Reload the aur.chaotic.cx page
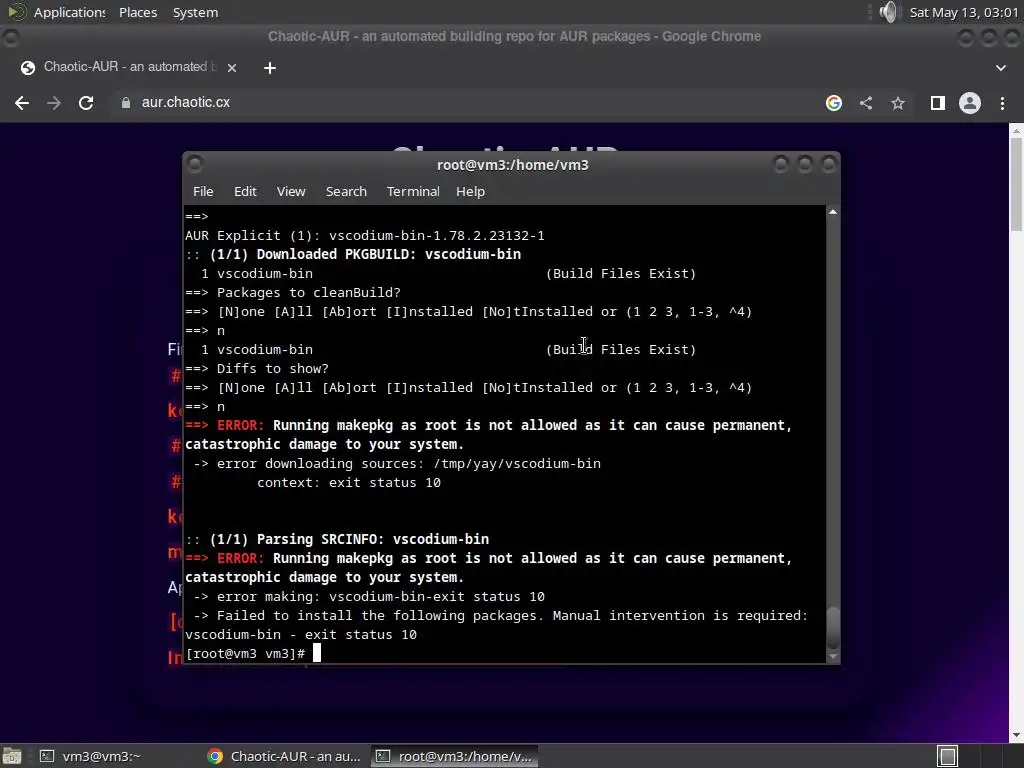The image size is (1024, 768). [86, 103]
